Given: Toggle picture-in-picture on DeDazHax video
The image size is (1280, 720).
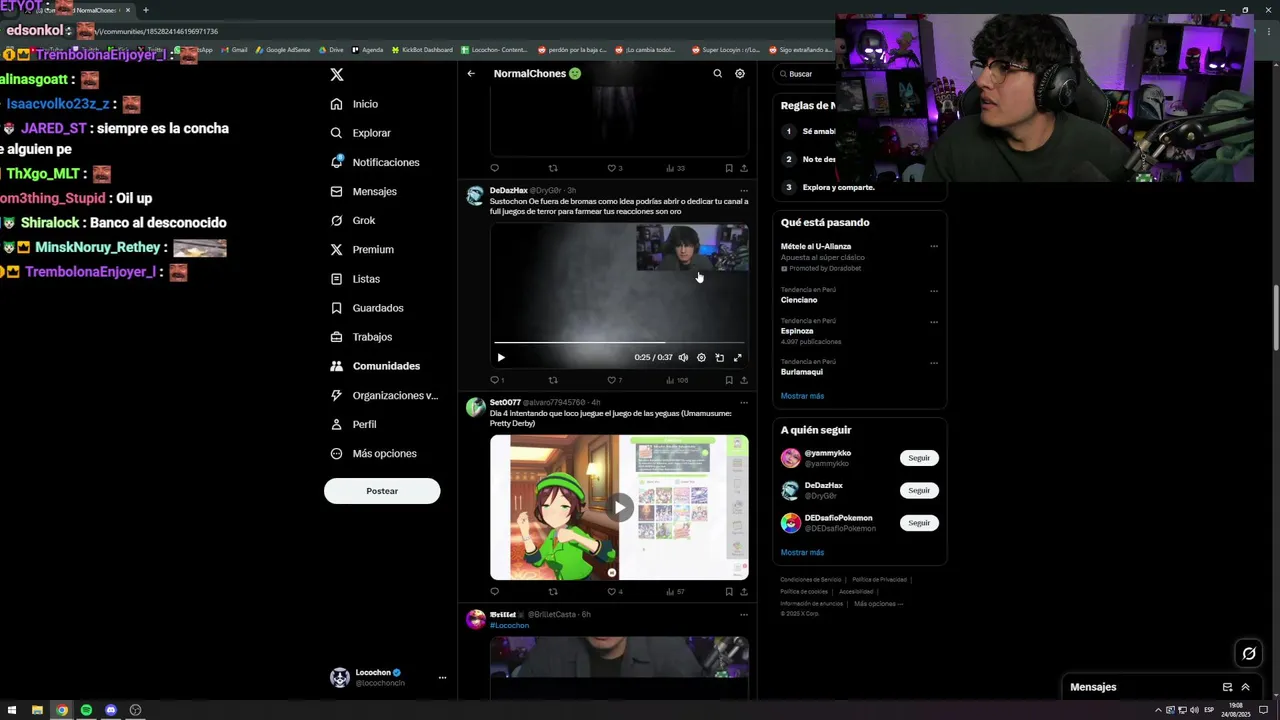Looking at the screenshot, I should pos(719,357).
